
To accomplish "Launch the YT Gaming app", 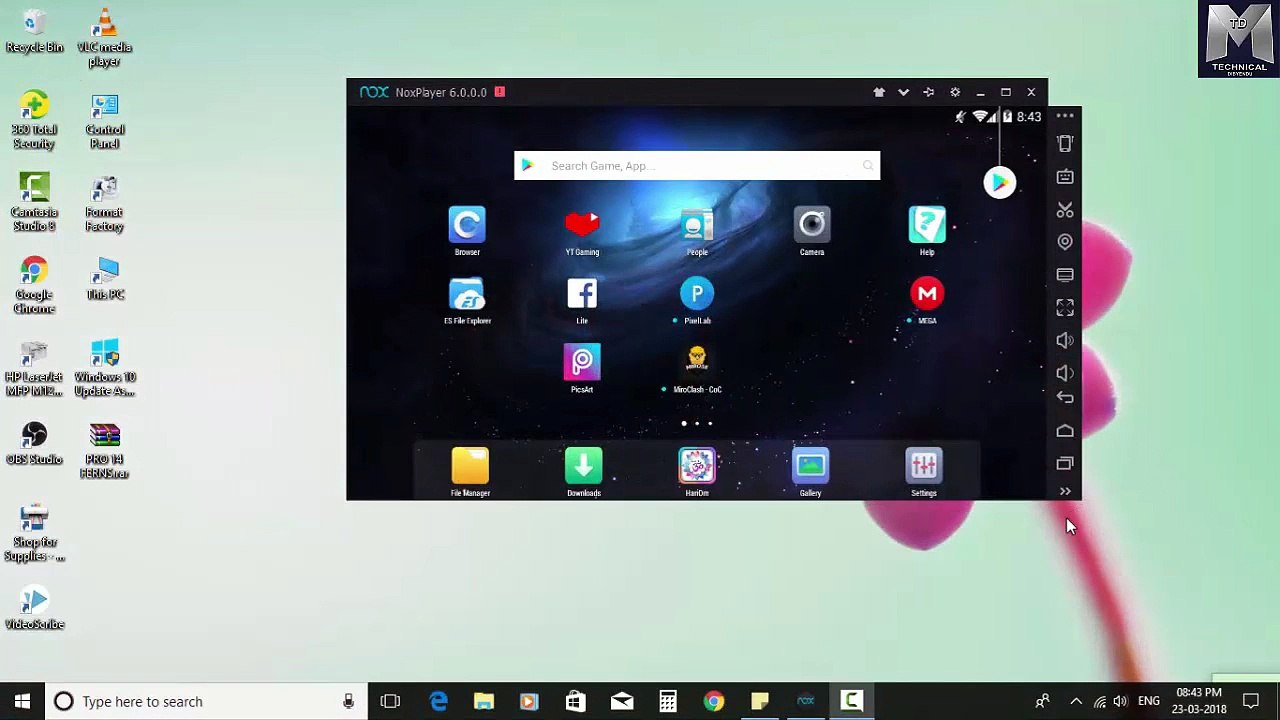I will pos(582,226).
